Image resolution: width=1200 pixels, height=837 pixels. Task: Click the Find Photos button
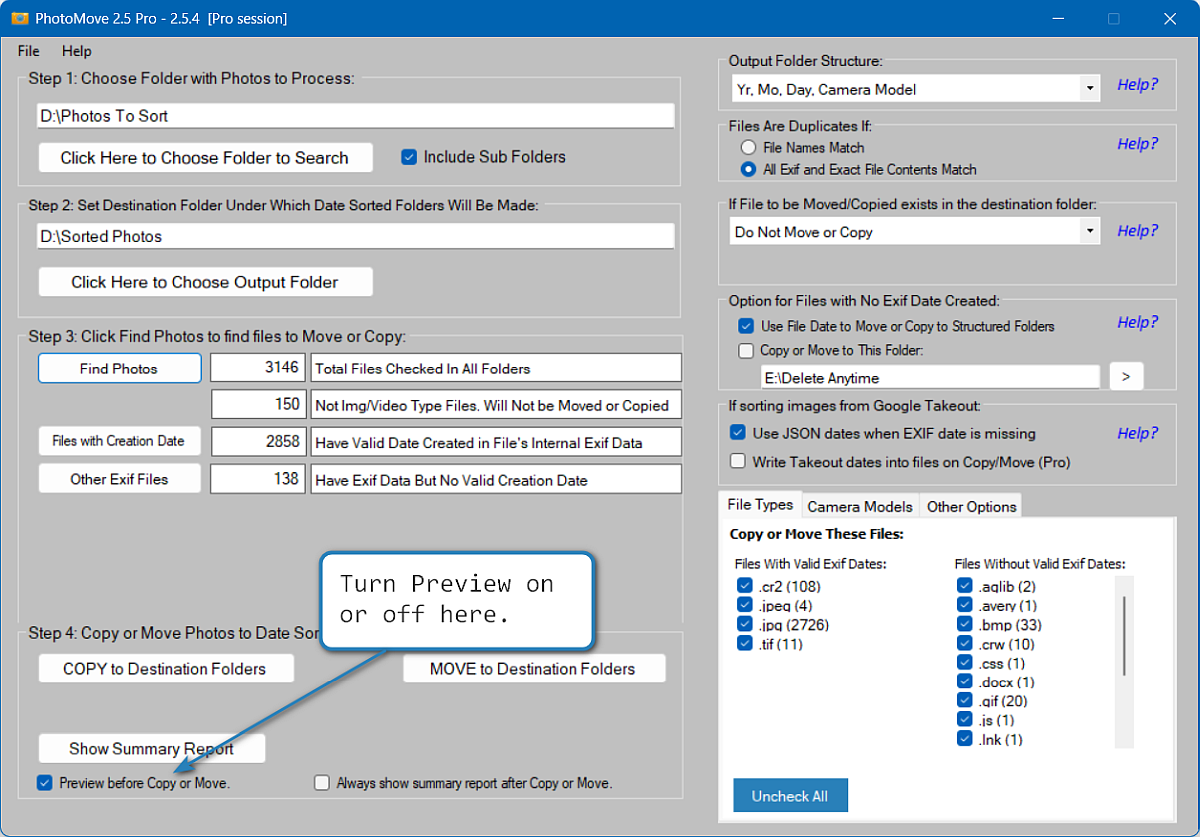click(119, 368)
